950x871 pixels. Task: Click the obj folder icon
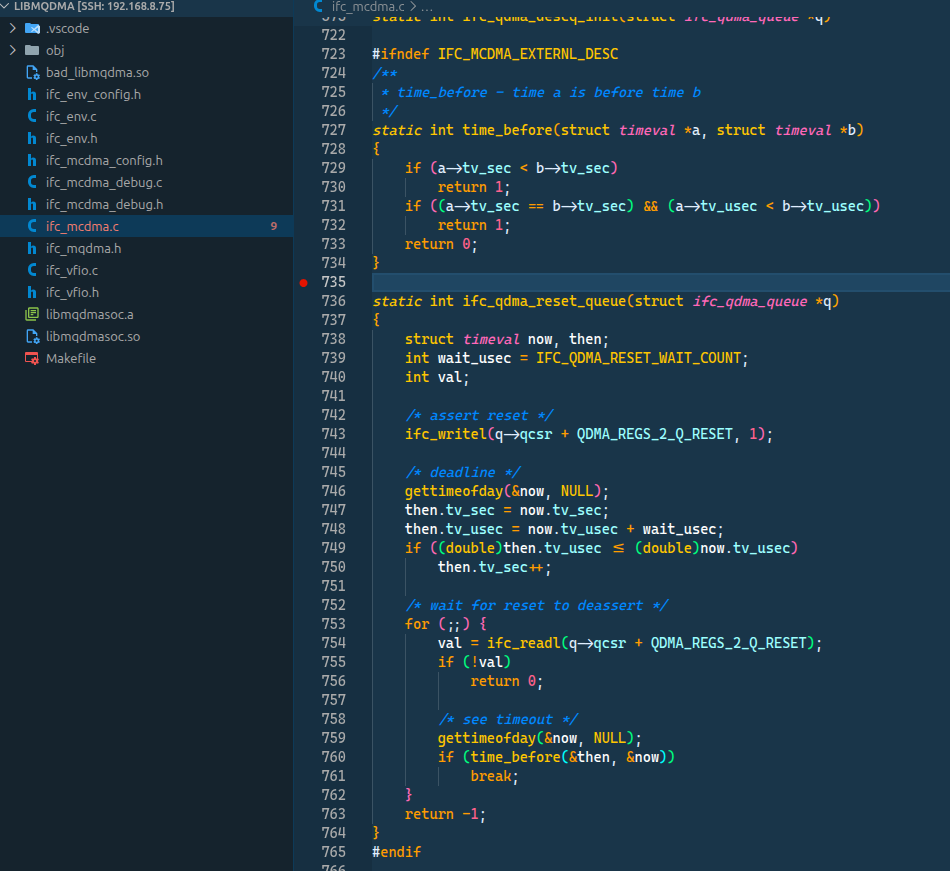coord(32,51)
